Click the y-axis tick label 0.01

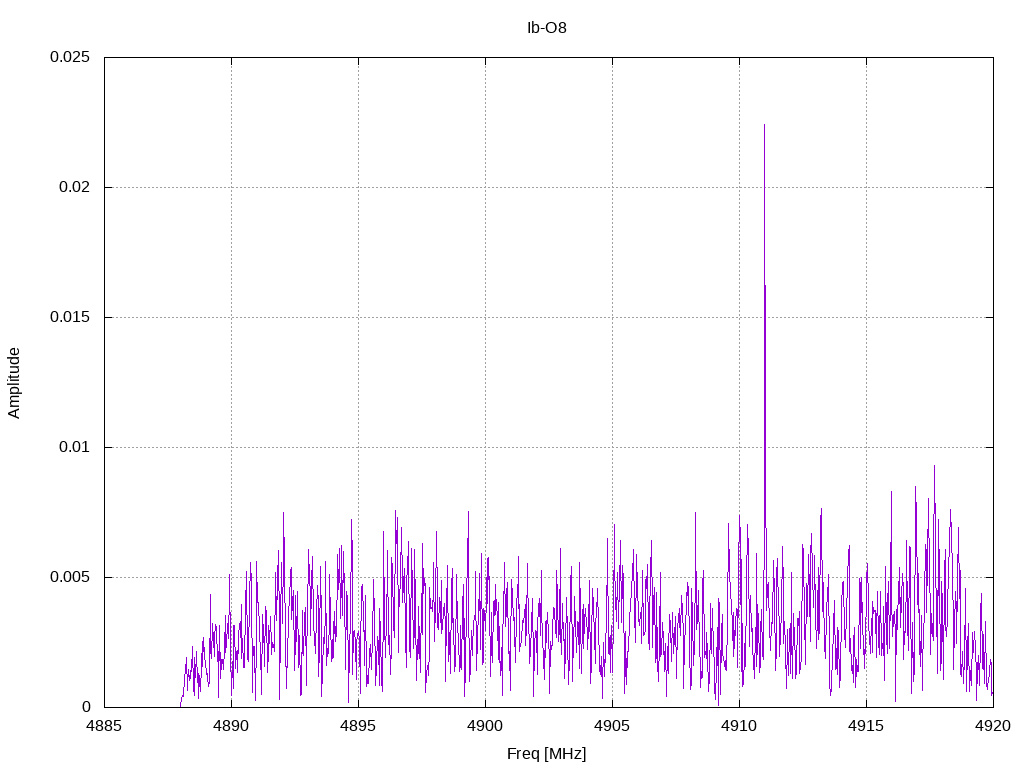(x=74, y=447)
